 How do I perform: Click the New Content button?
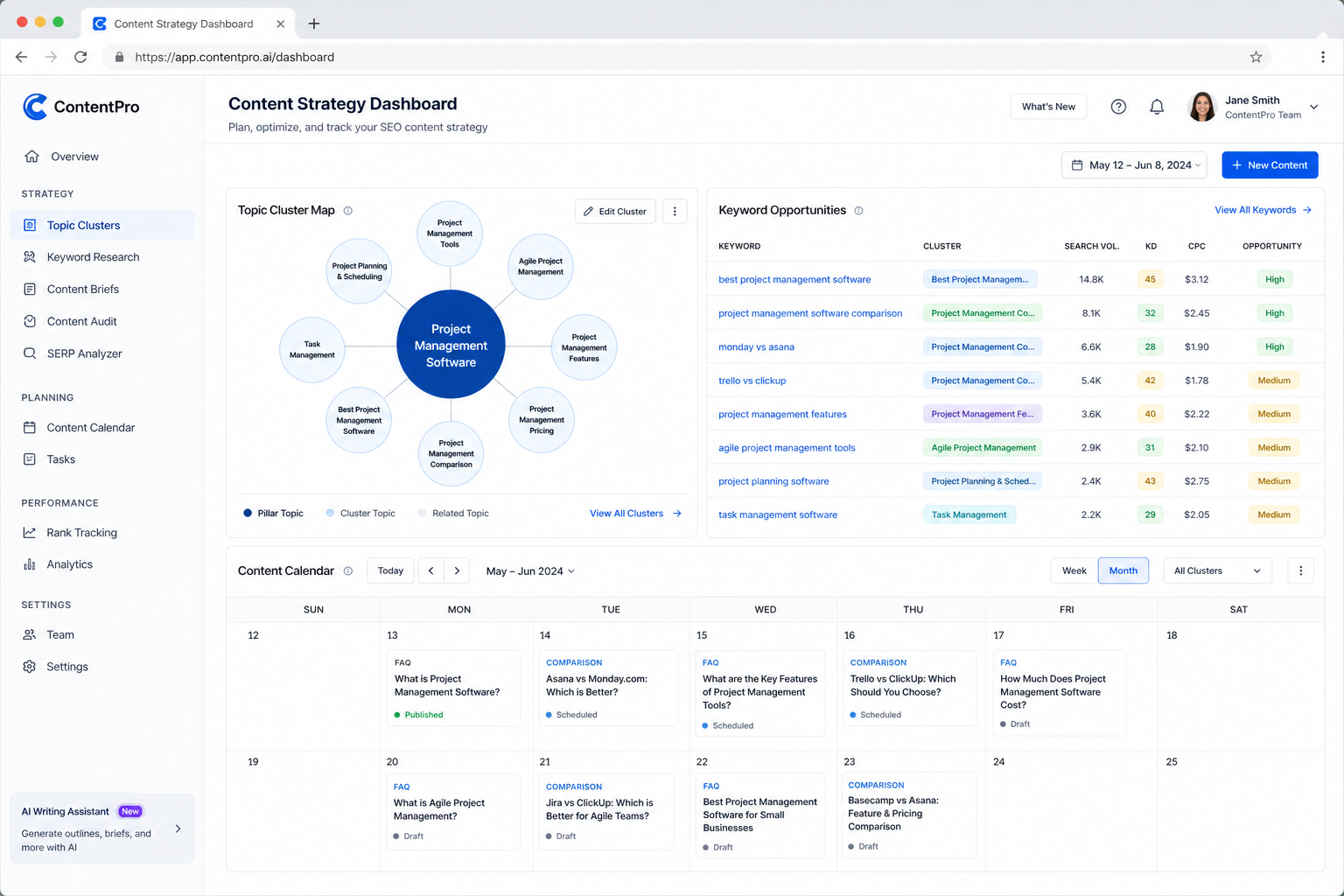click(x=1270, y=165)
